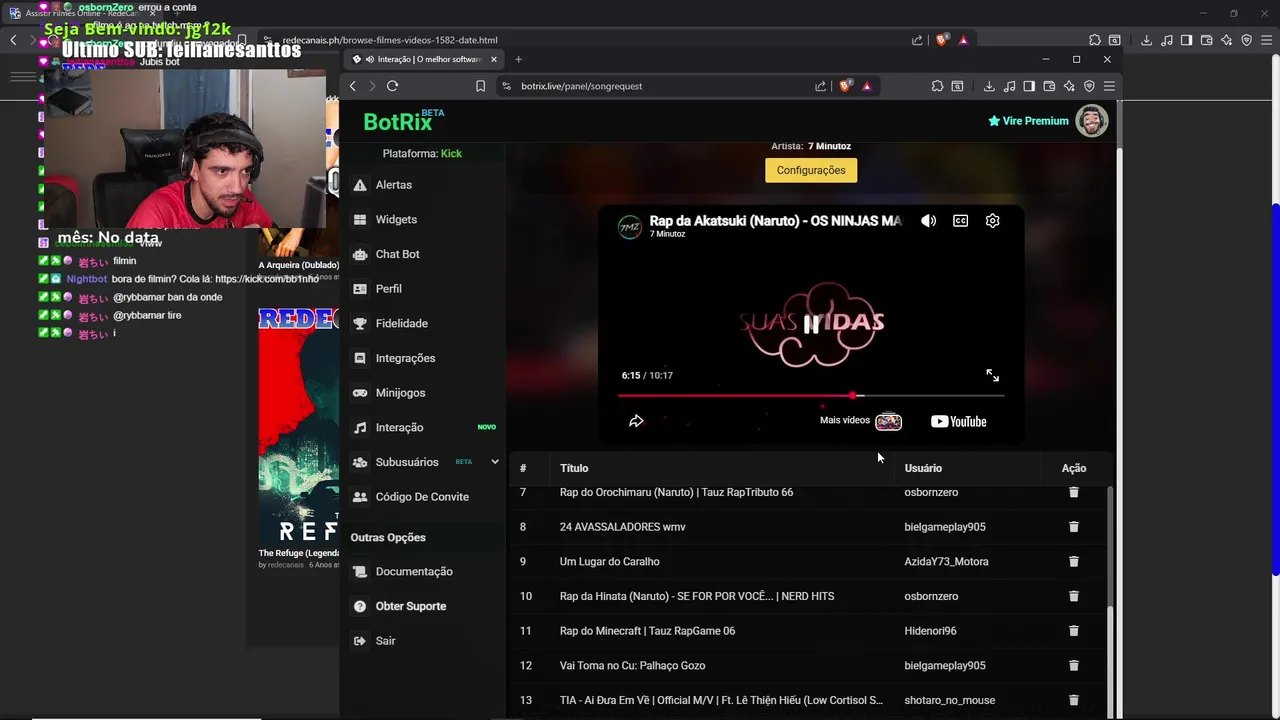
Task: Select user shotaro_no_mouse
Action: tap(950, 701)
